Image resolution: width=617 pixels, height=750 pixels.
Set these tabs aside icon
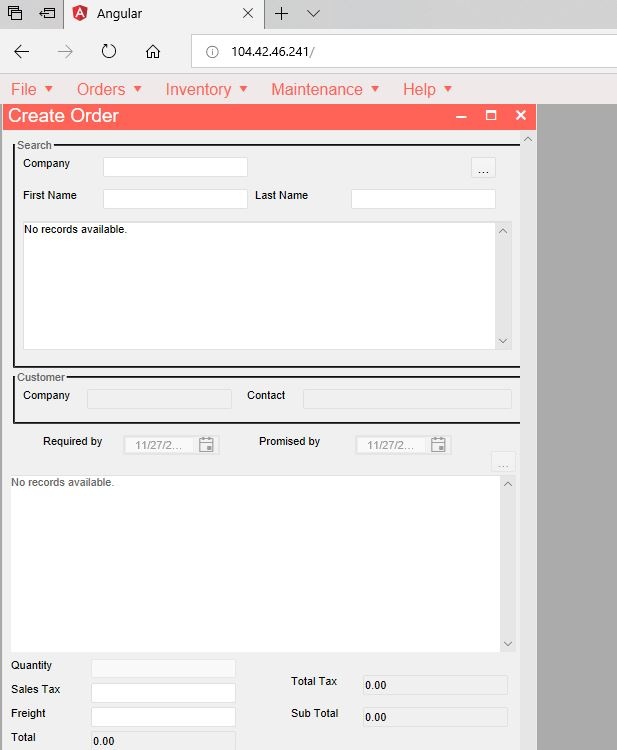tap(47, 13)
